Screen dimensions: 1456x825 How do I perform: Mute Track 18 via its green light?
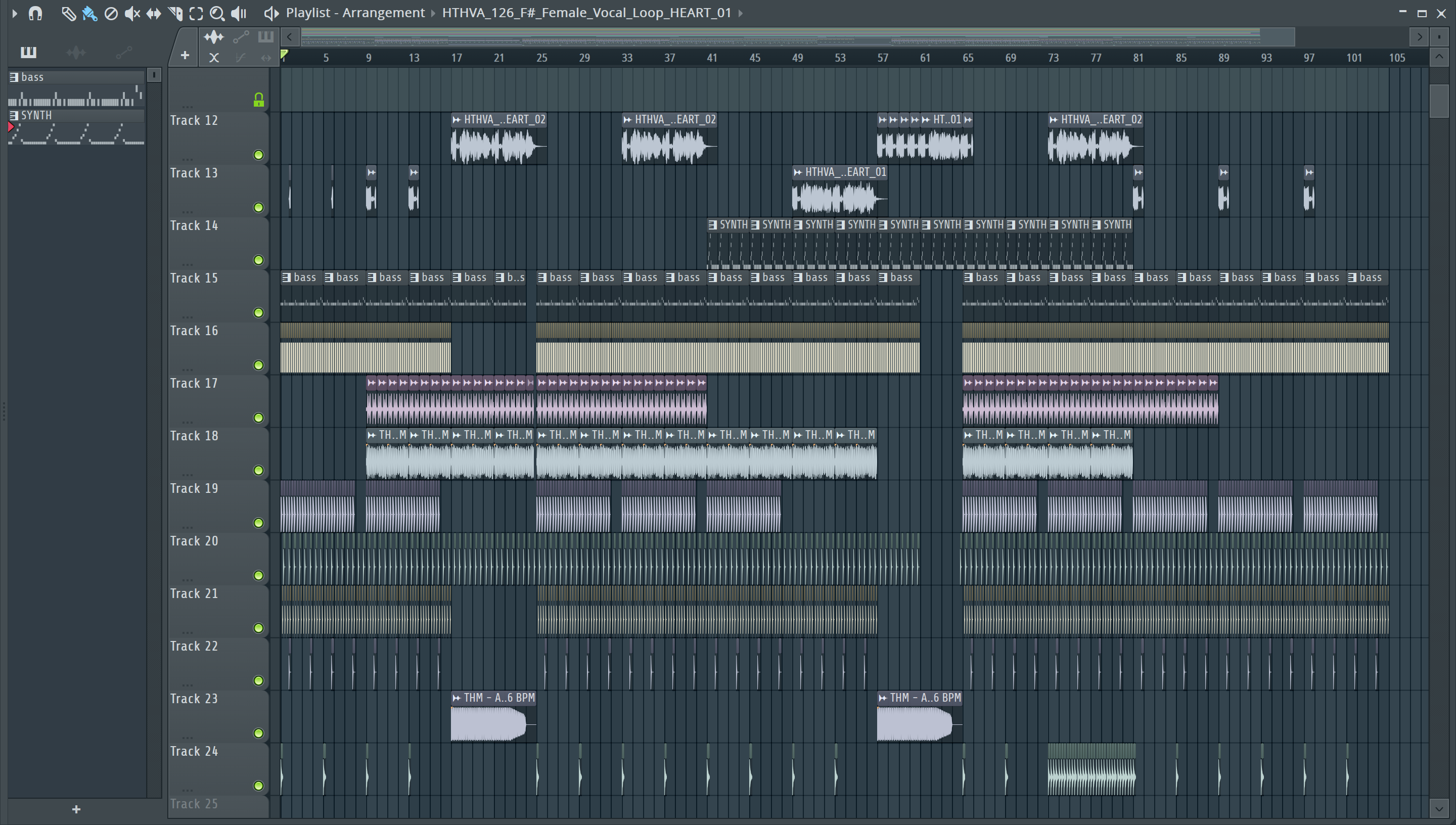258,471
